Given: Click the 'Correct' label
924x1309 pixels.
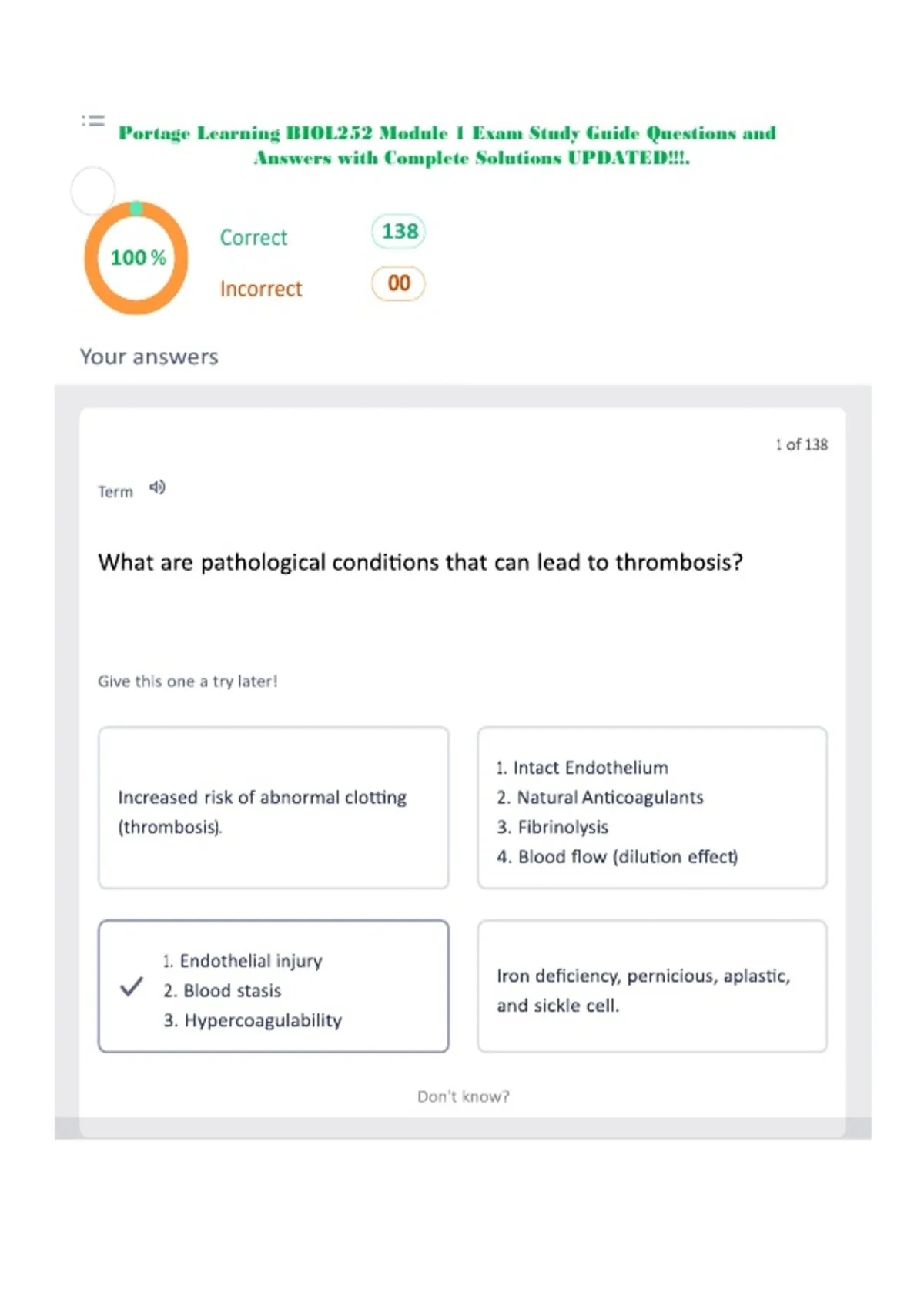Looking at the screenshot, I should click(x=253, y=237).
